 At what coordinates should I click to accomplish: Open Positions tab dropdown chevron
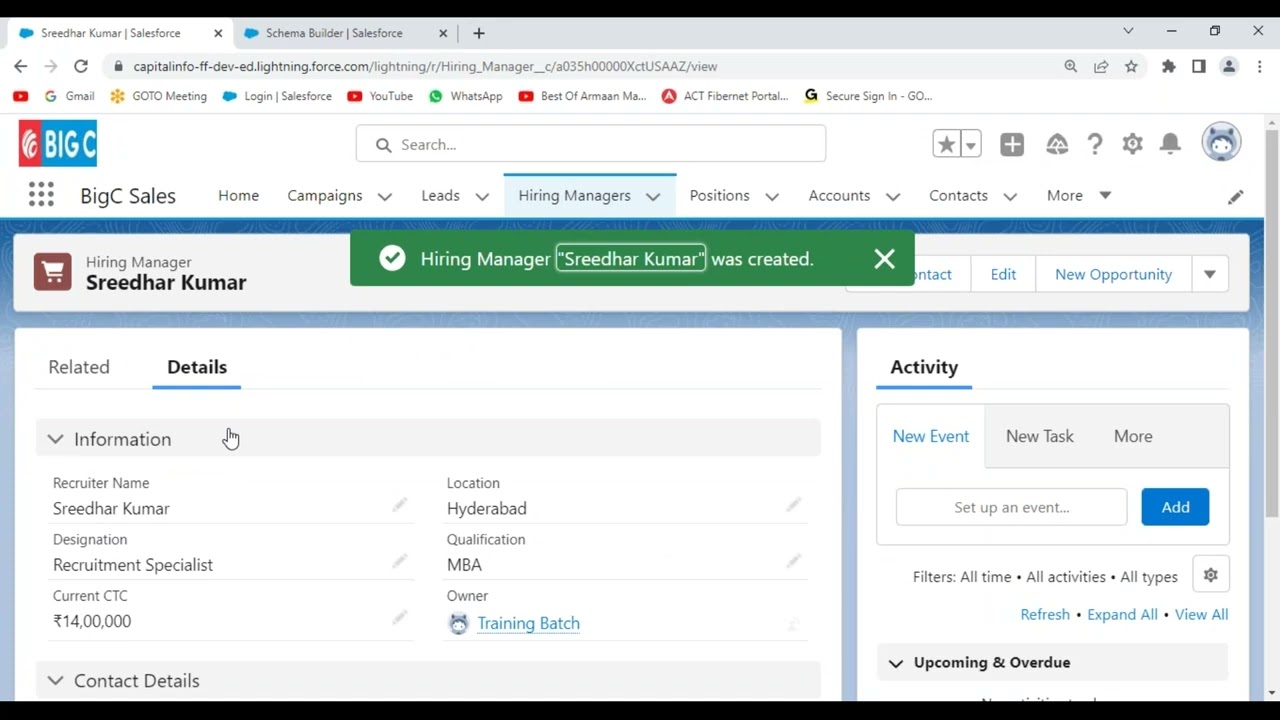click(x=772, y=196)
